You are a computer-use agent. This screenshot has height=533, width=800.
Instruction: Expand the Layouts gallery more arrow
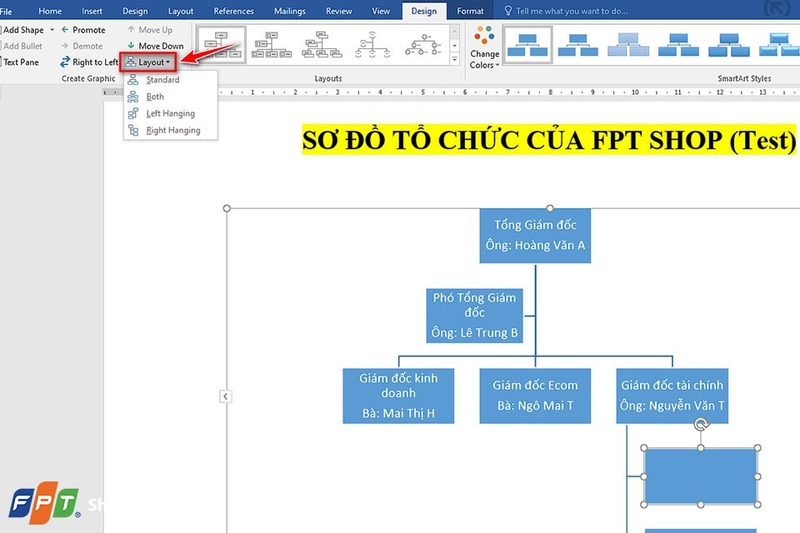click(455, 59)
